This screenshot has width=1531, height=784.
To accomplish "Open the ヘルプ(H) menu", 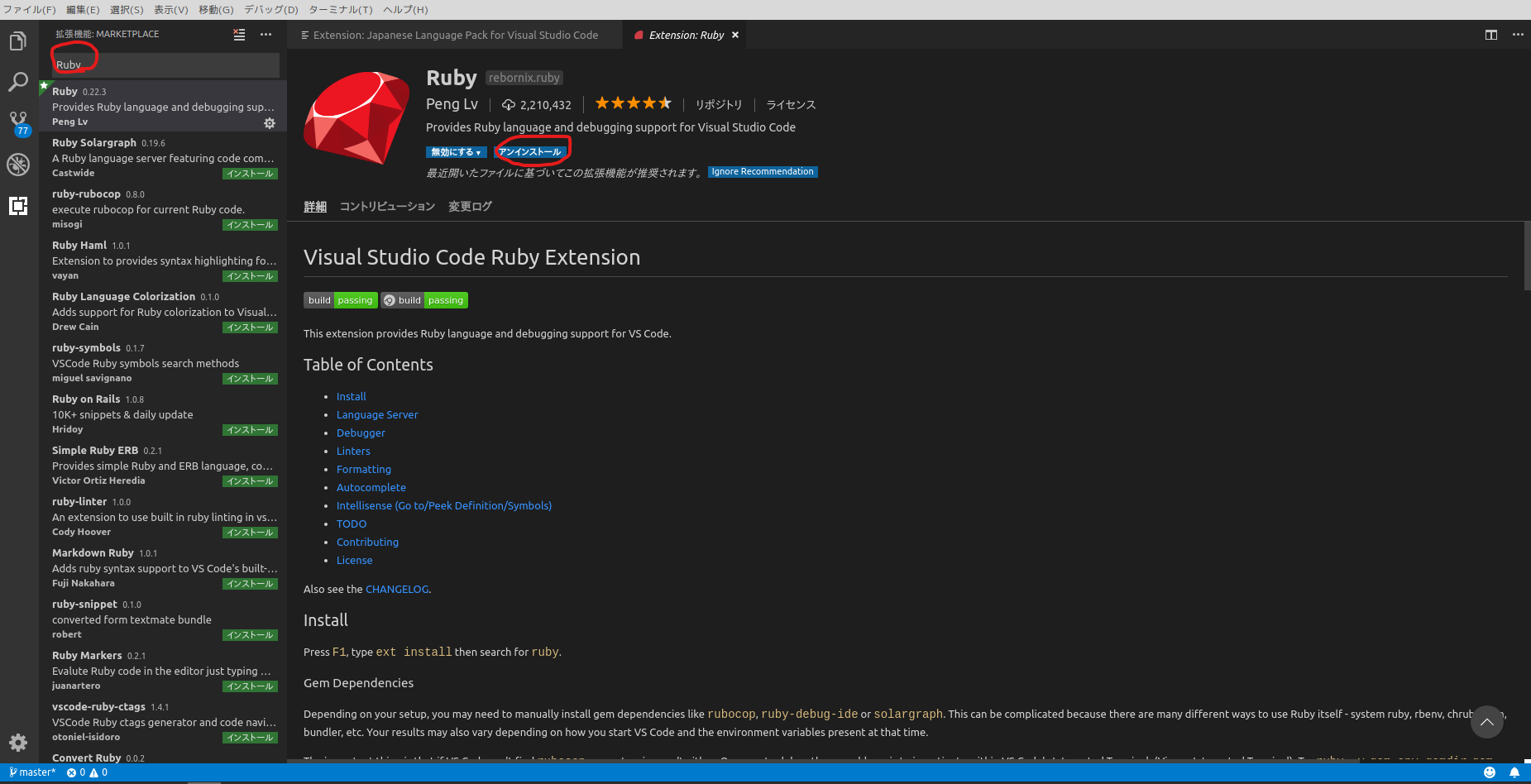I will pyautogui.click(x=405, y=10).
